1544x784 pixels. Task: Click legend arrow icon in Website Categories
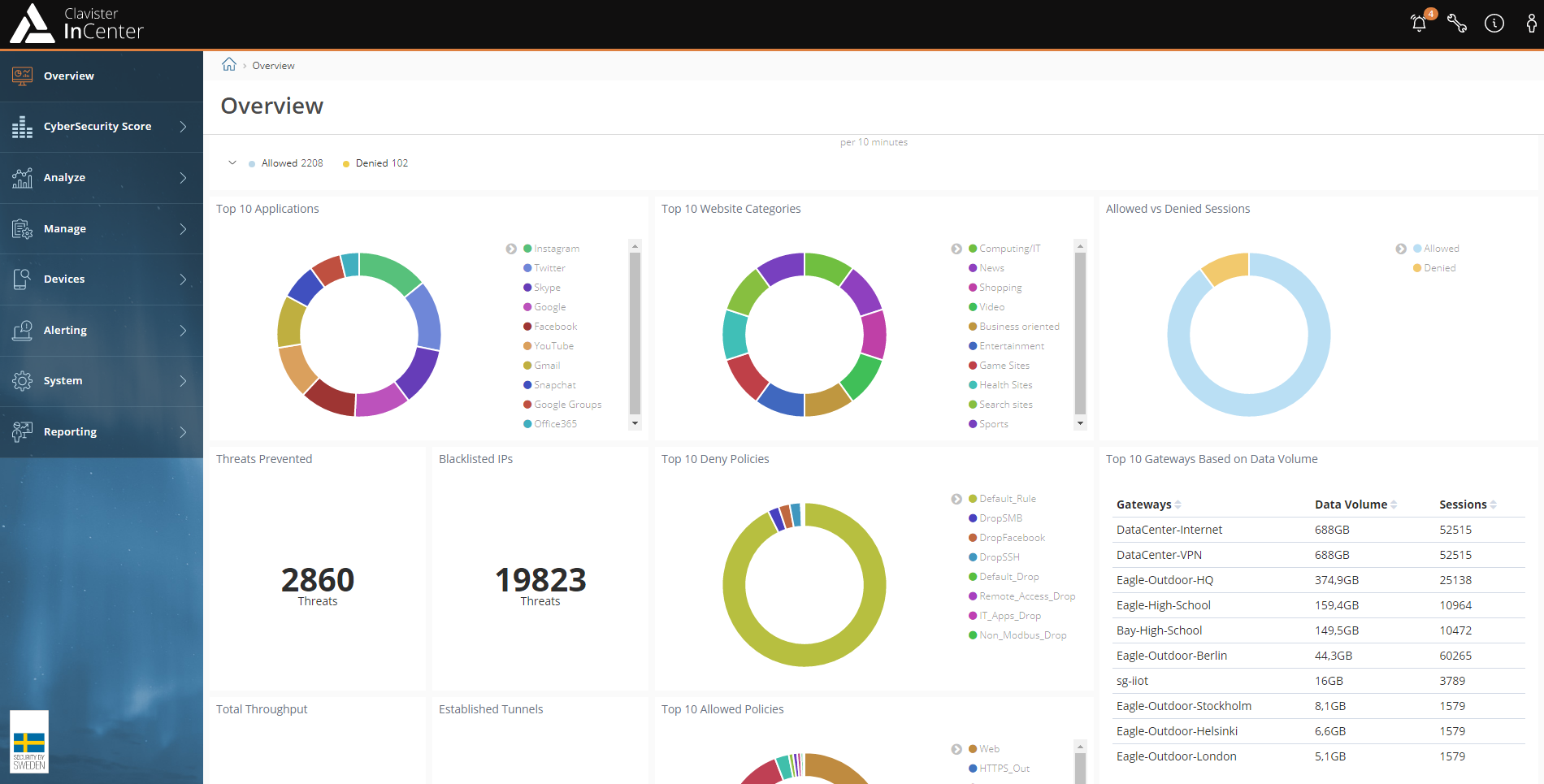click(x=956, y=249)
